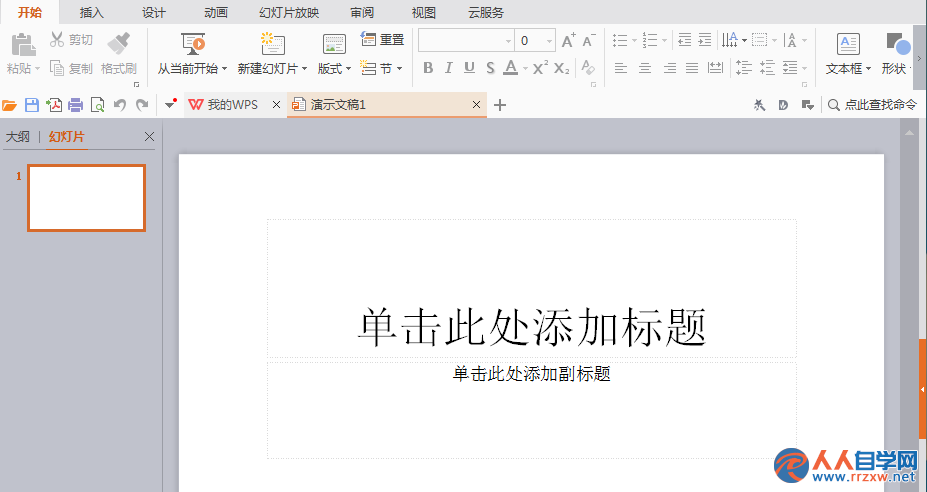Screen dimensions: 927x492
Task: Click the 点此查找命令 search box
Action: 873,105
